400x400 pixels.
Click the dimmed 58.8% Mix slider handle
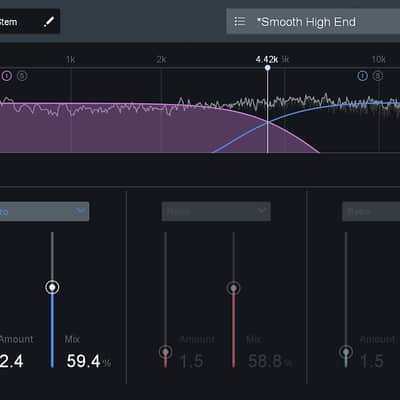[x=234, y=288]
